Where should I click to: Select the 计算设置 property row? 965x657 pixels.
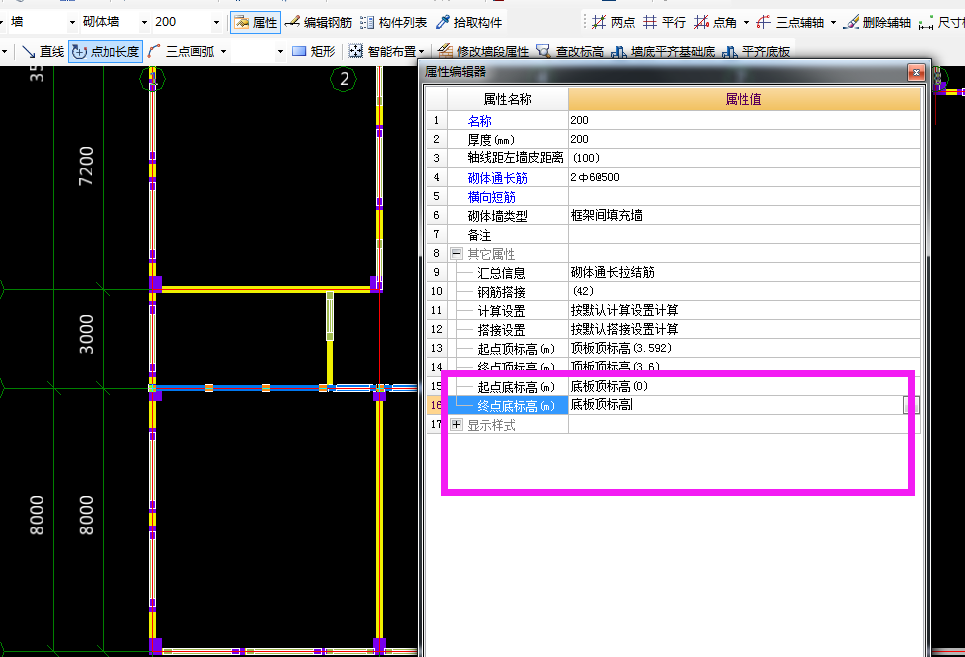coord(508,311)
